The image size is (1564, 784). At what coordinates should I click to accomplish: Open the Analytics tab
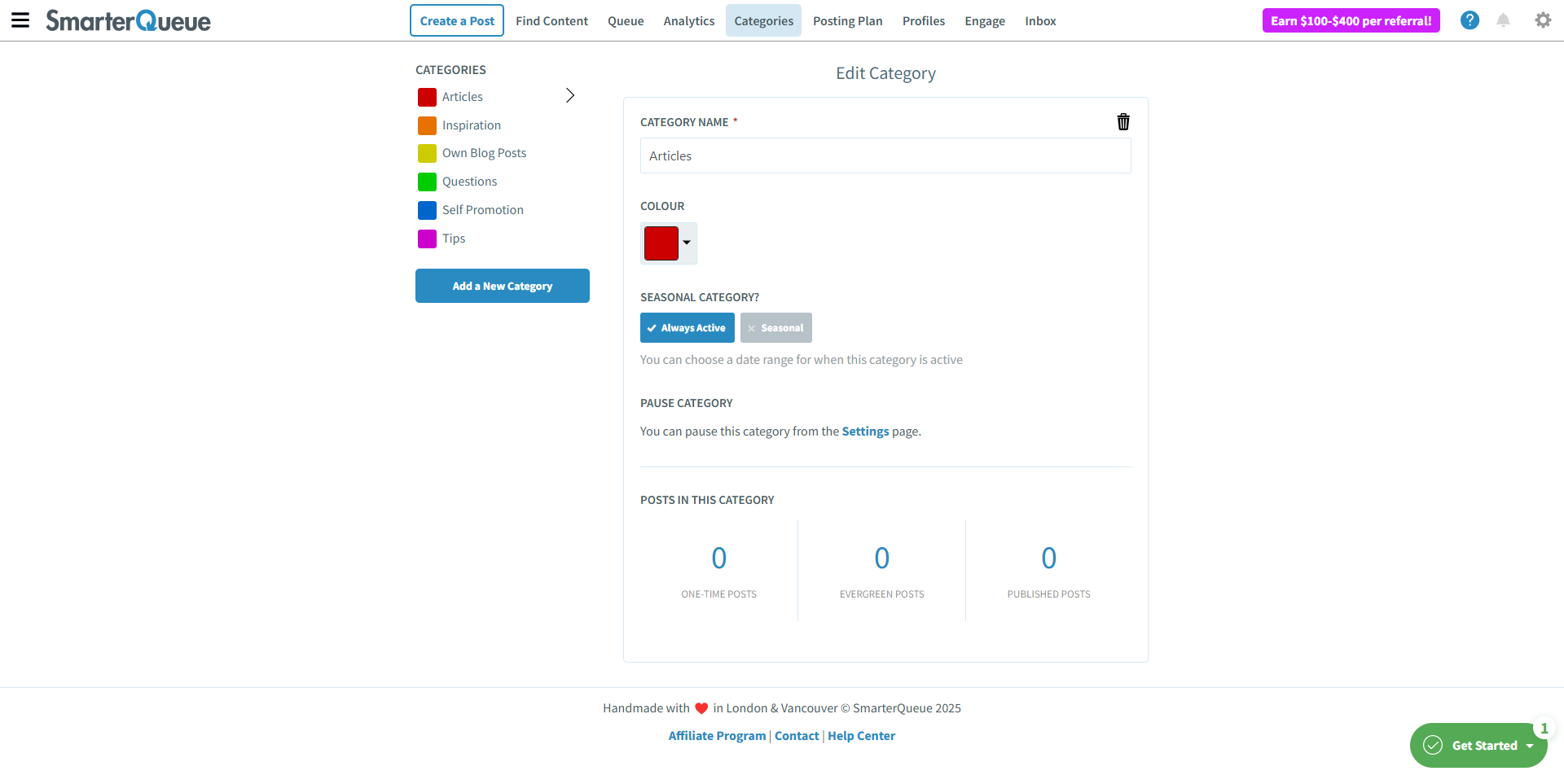coord(688,21)
